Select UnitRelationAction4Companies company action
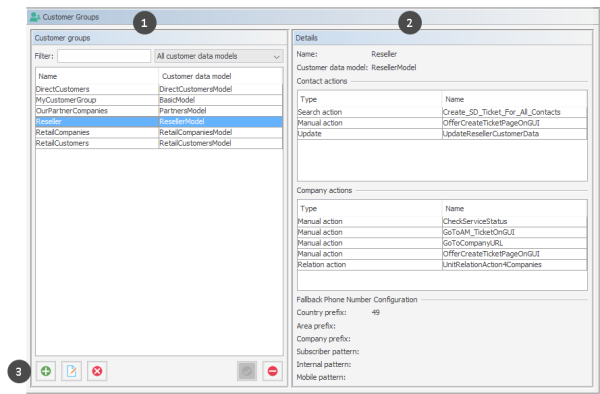 [514, 265]
